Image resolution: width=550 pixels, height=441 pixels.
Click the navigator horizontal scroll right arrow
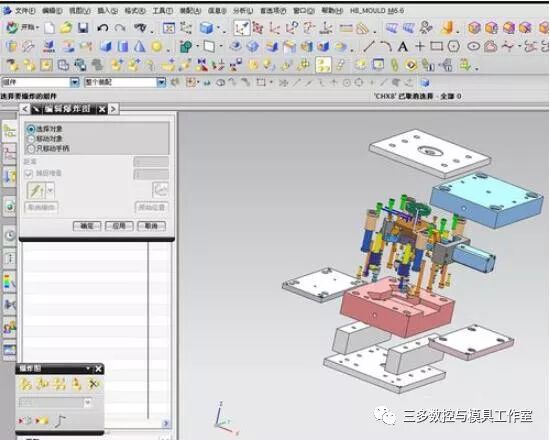[x=166, y=423]
